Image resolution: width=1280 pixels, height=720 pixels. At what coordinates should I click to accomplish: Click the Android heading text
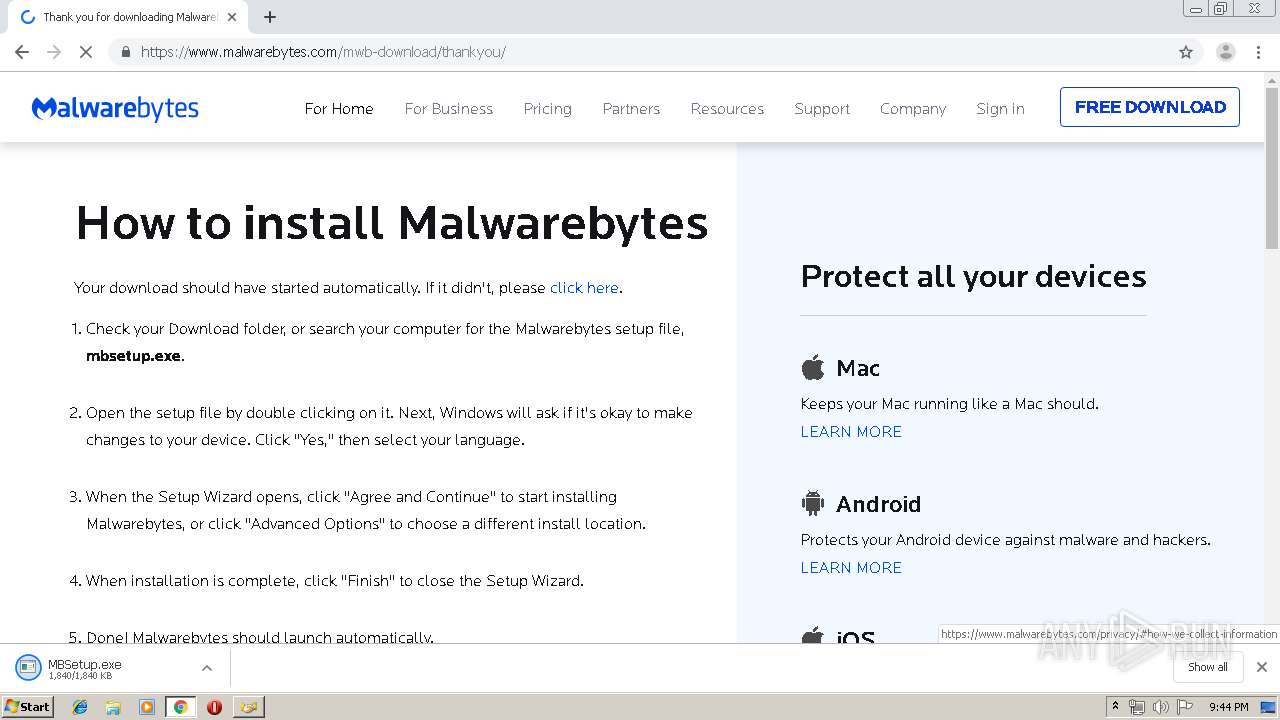click(878, 504)
